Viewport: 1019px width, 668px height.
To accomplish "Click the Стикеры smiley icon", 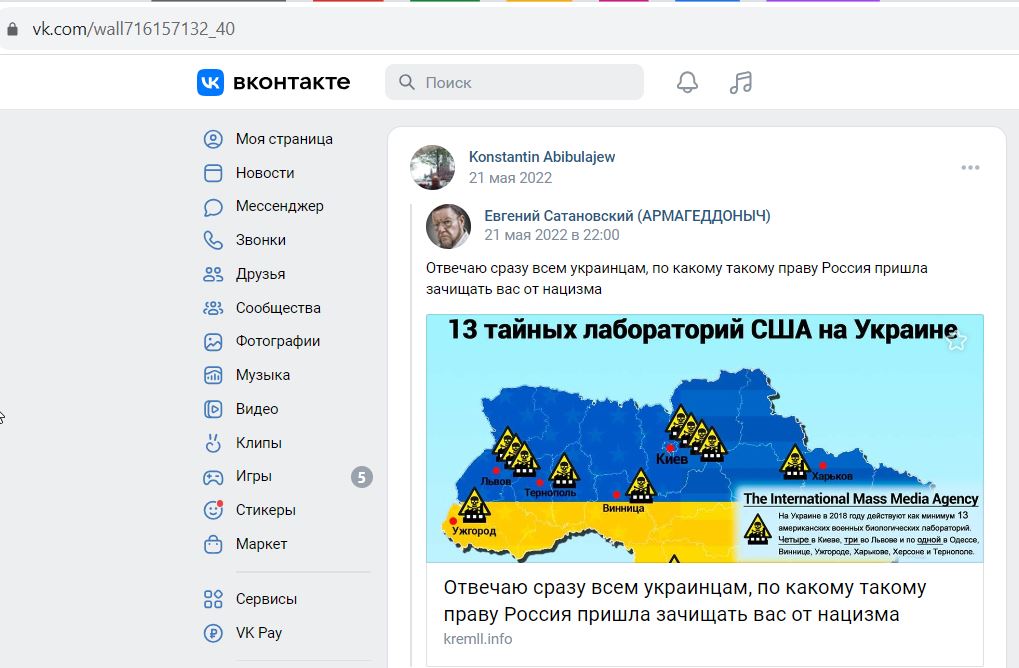I will click(213, 510).
